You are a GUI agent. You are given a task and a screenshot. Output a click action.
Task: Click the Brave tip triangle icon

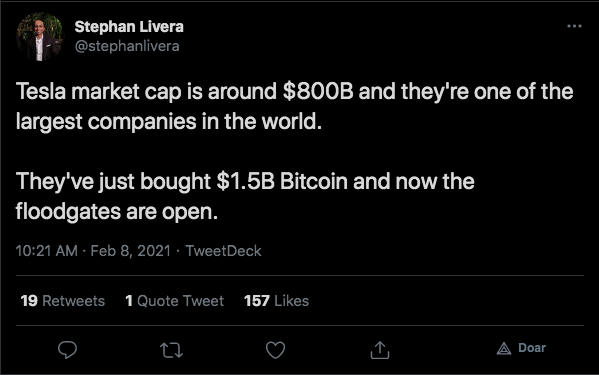504,348
